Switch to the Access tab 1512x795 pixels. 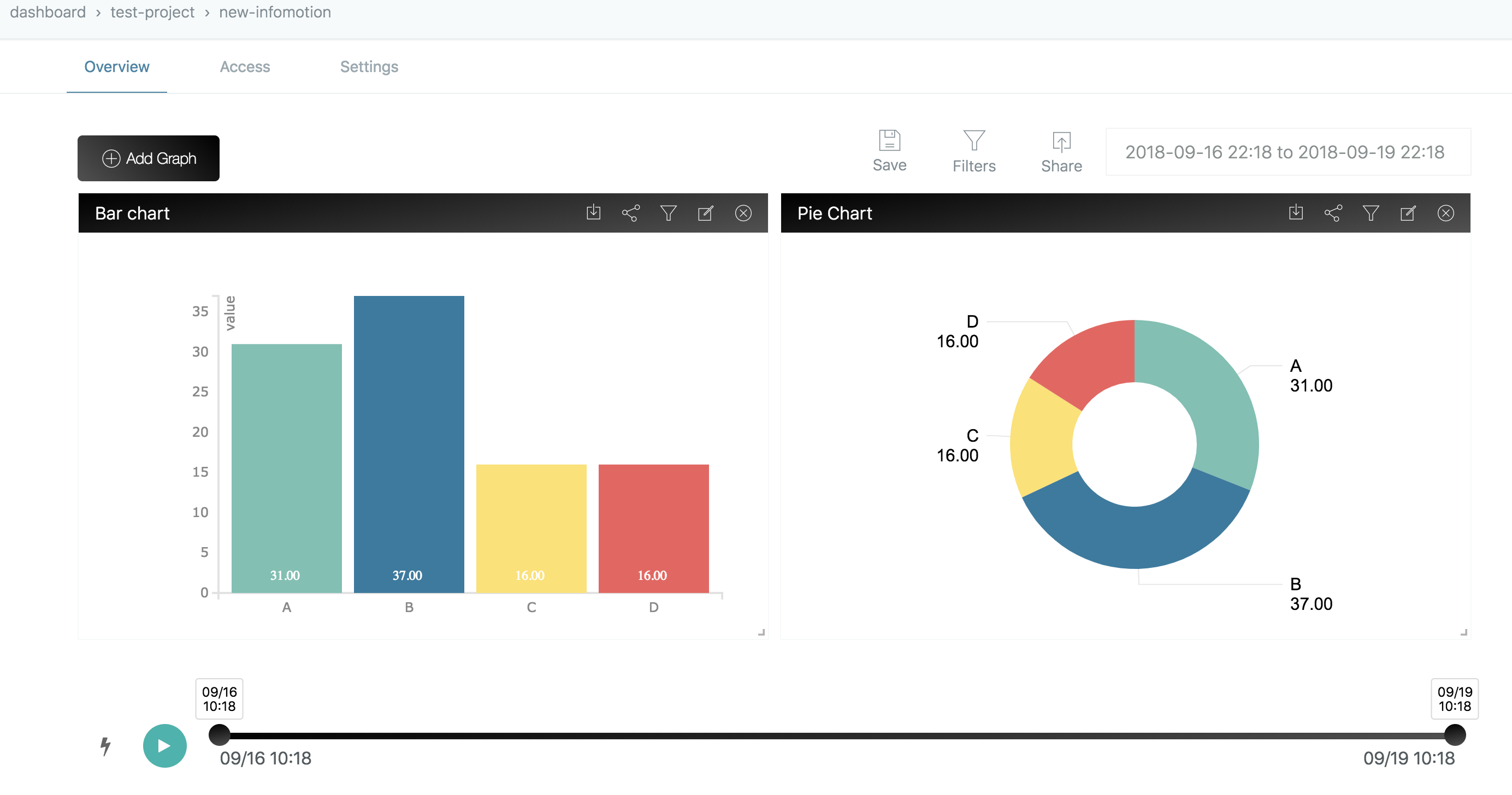(x=245, y=67)
